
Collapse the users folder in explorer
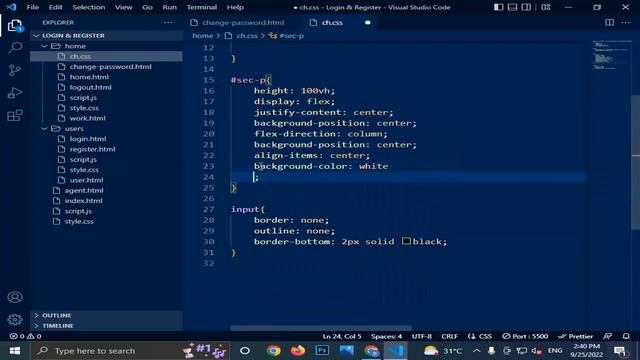(x=106, y=129)
